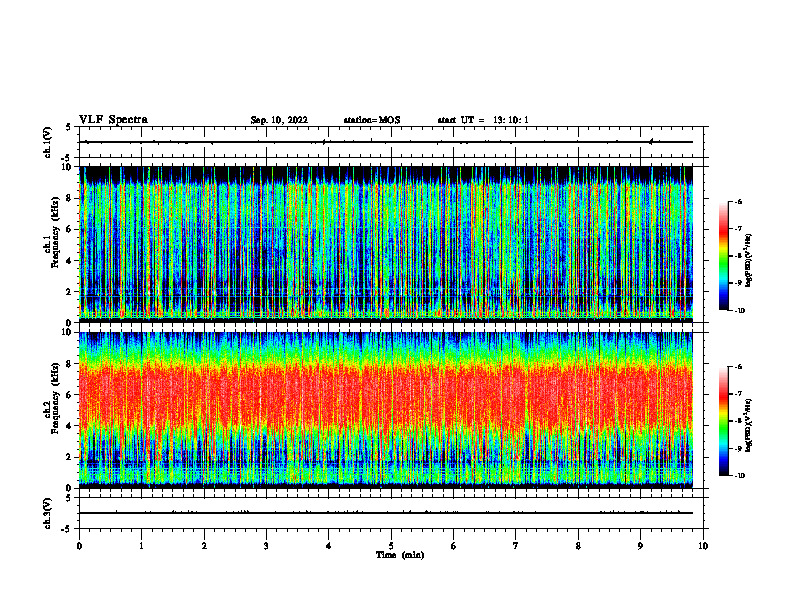This screenshot has width=792, height=612.
Task: Click the "3" tick on the time axis
Action: (266, 546)
